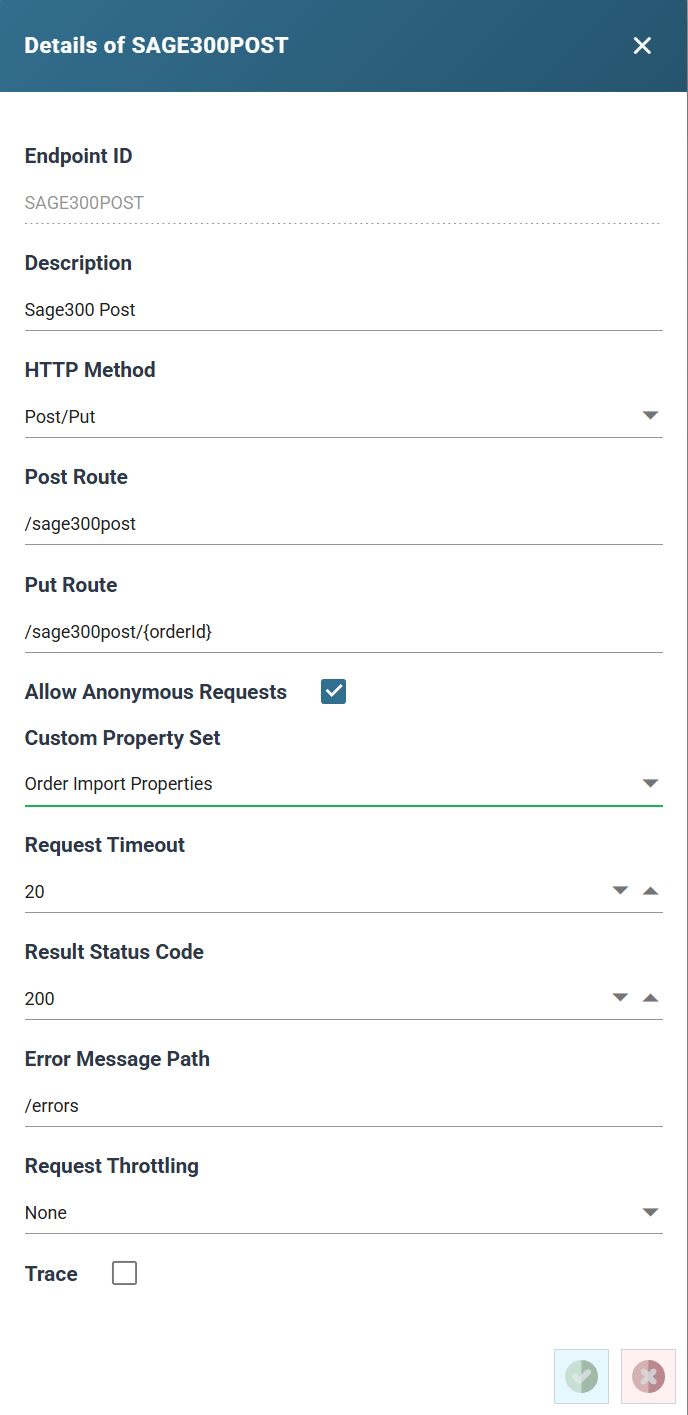Decrease Result Status Code value
688x1415 pixels.
click(620, 997)
